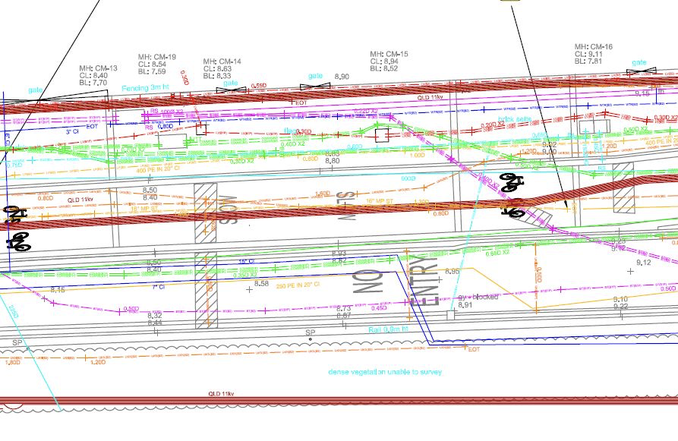Click the hatched box beside SLOW marking
This screenshot has width=678, height=441.
[x=205, y=212]
